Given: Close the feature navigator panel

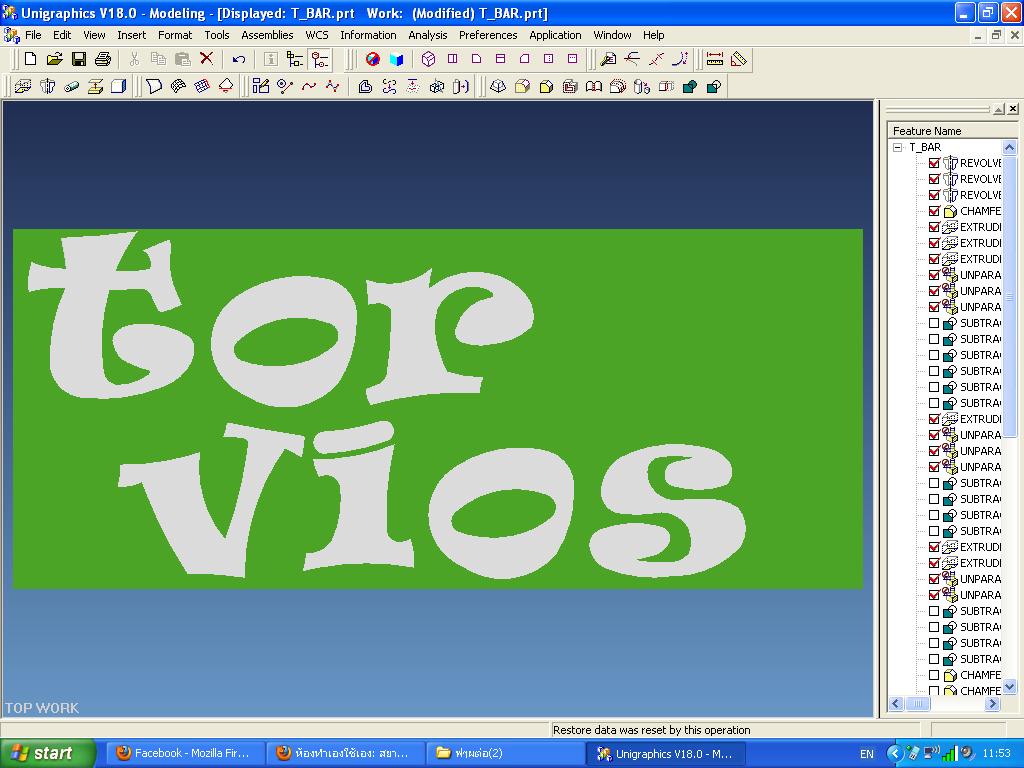Looking at the screenshot, I should 1013,109.
